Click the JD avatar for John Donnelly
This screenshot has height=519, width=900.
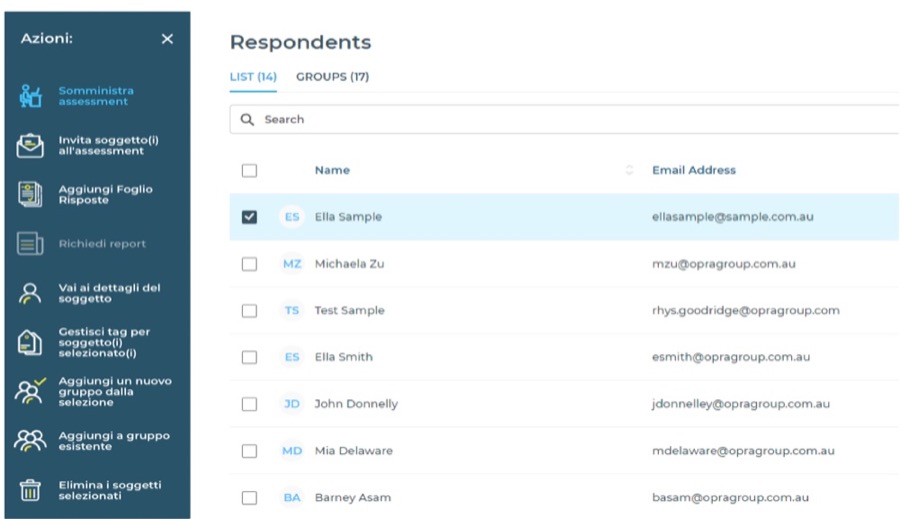point(292,404)
